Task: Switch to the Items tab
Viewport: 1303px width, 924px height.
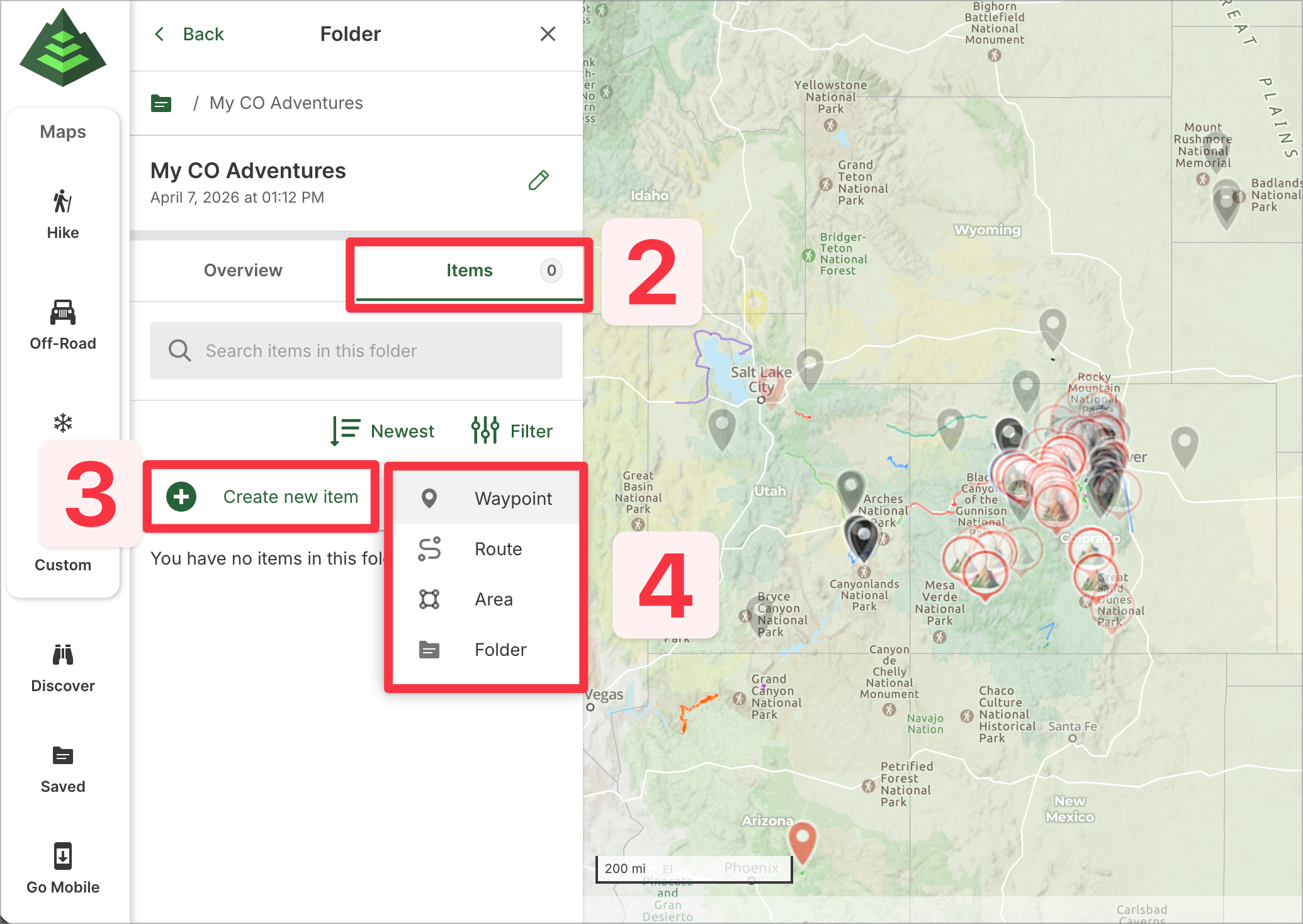Action: pos(469,271)
